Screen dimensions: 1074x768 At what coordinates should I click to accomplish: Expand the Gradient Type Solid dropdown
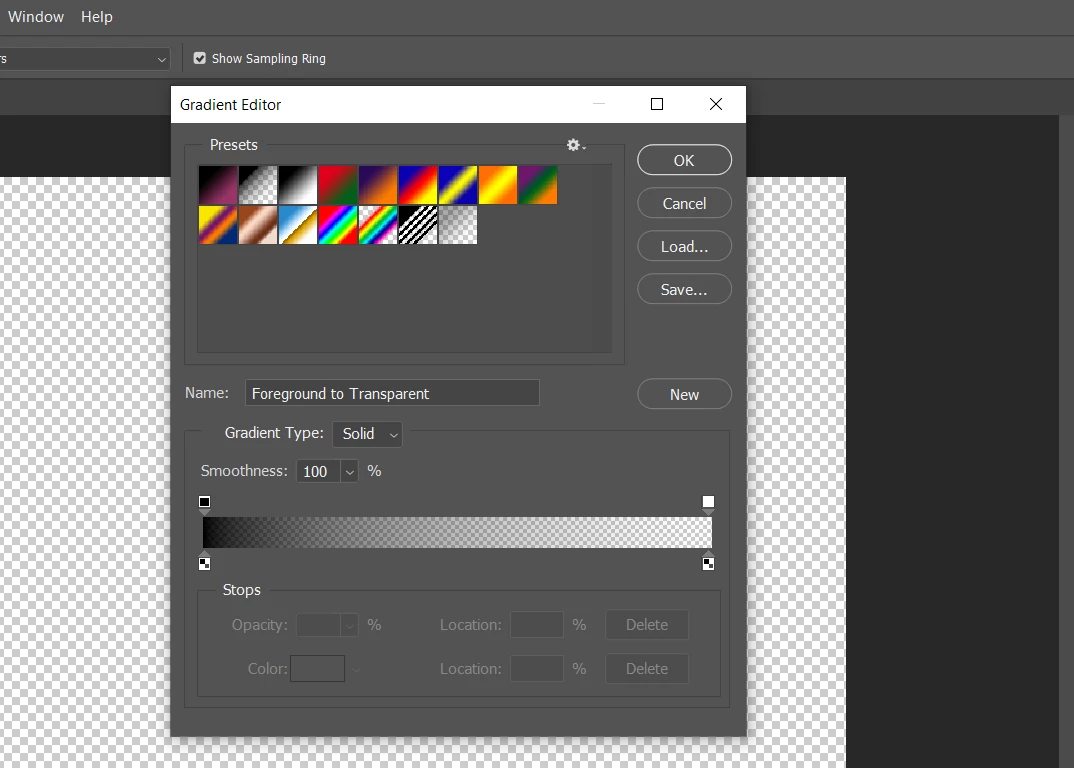point(367,434)
